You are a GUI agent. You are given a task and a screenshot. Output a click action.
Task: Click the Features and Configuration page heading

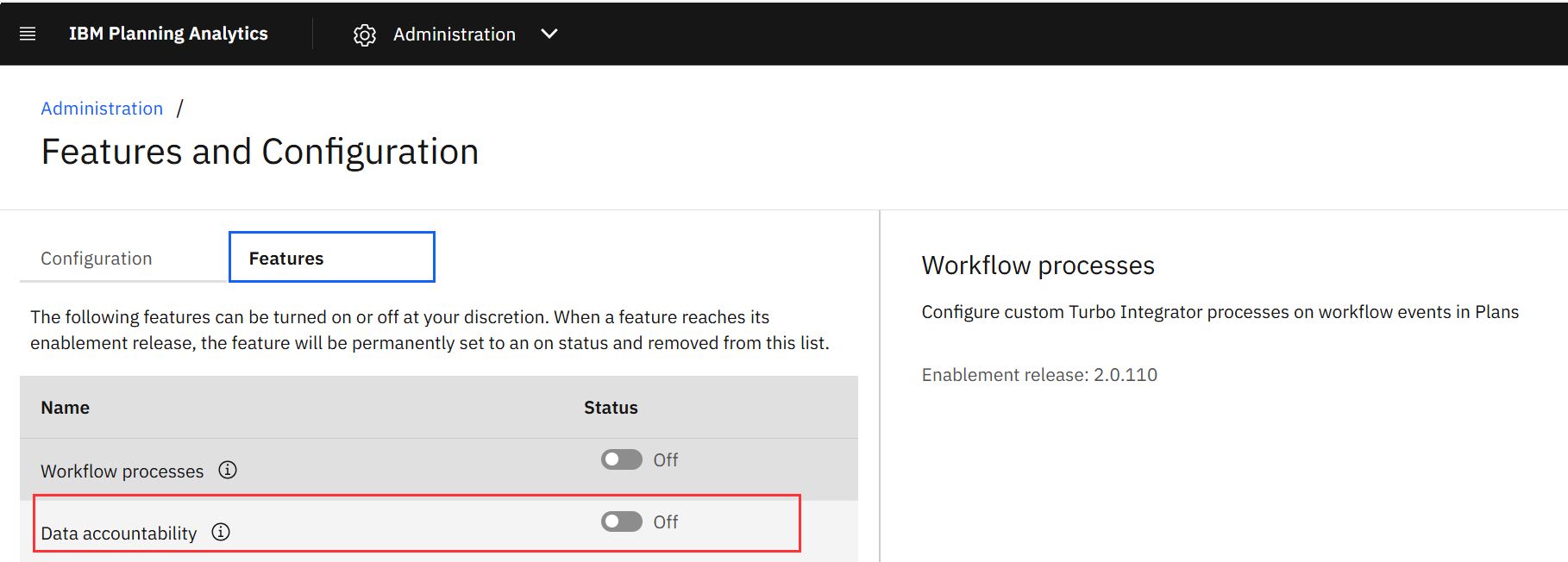pyautogui.click(x=260, y=152)
